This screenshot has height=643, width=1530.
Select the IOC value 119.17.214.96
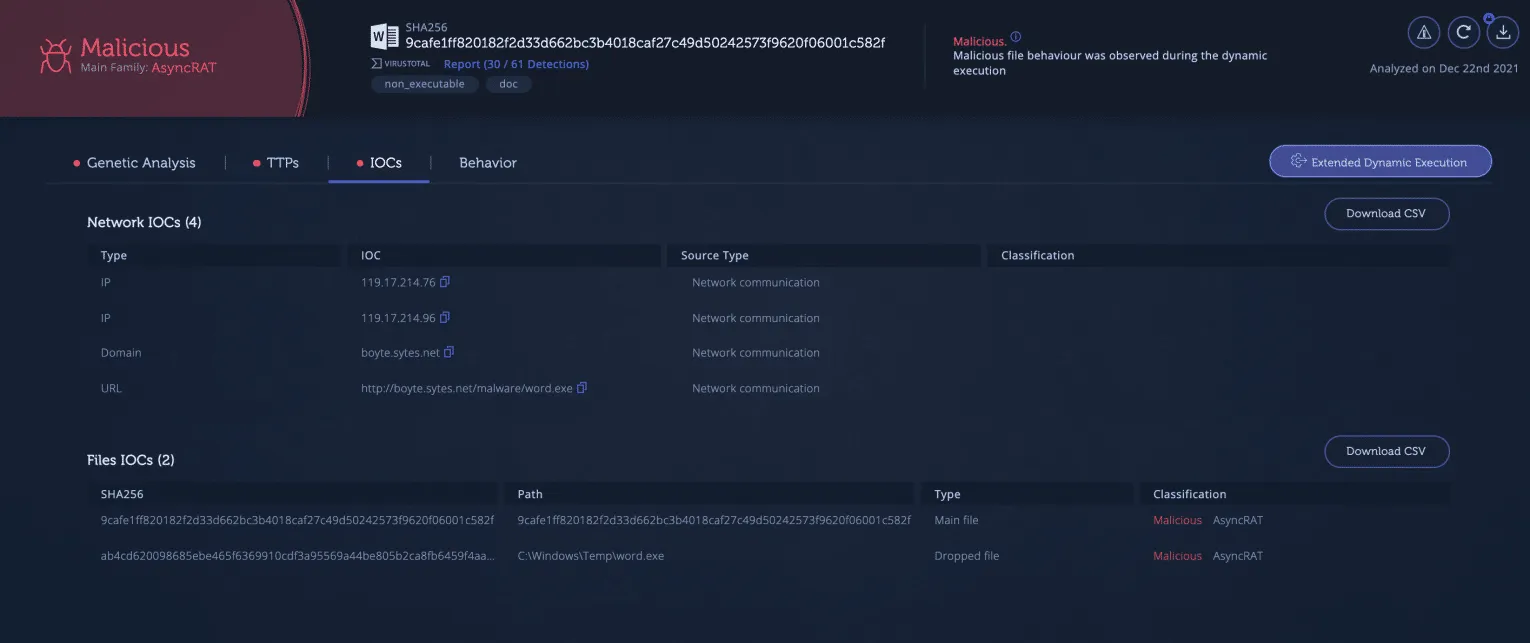coord(398,318)
